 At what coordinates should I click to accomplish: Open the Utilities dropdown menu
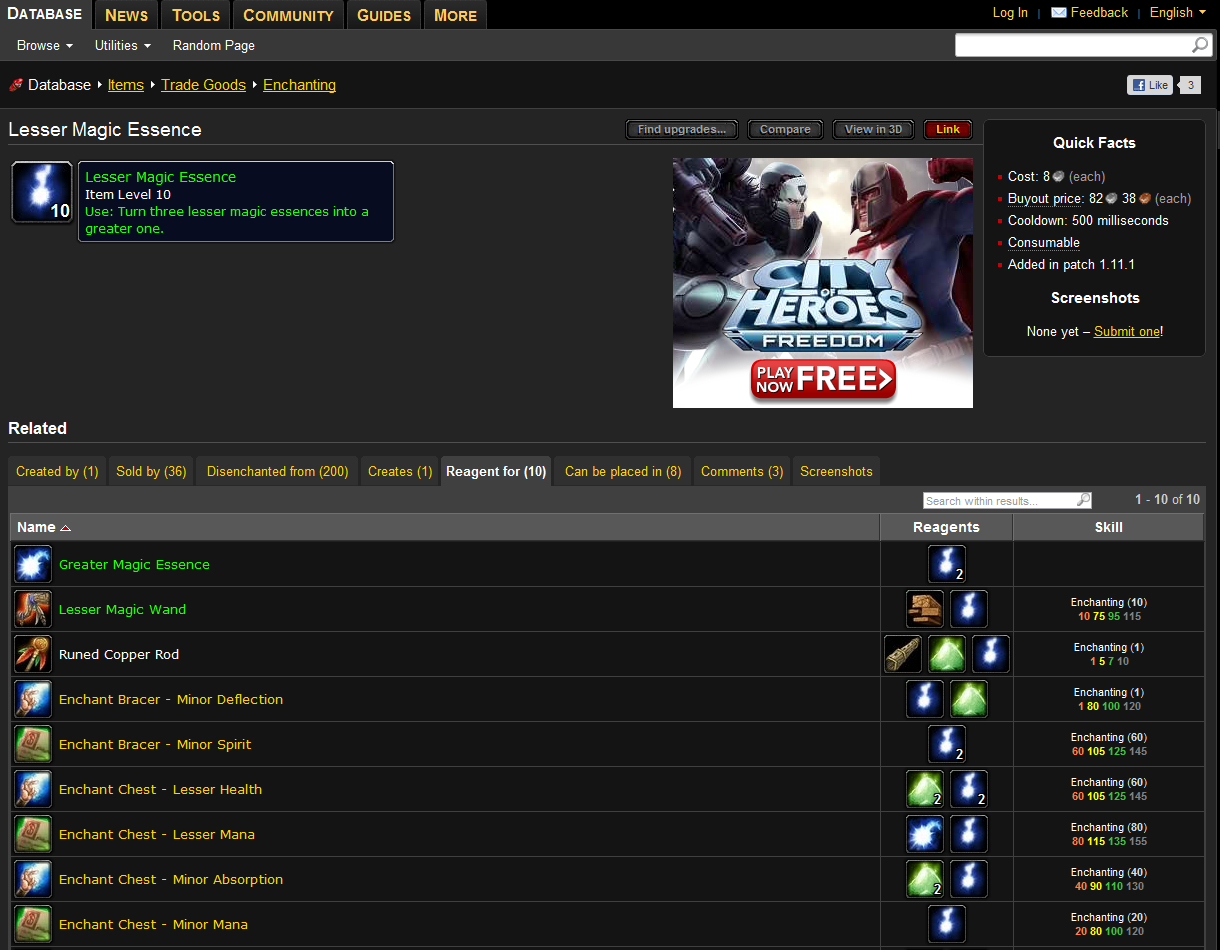(x=121, y=45)
